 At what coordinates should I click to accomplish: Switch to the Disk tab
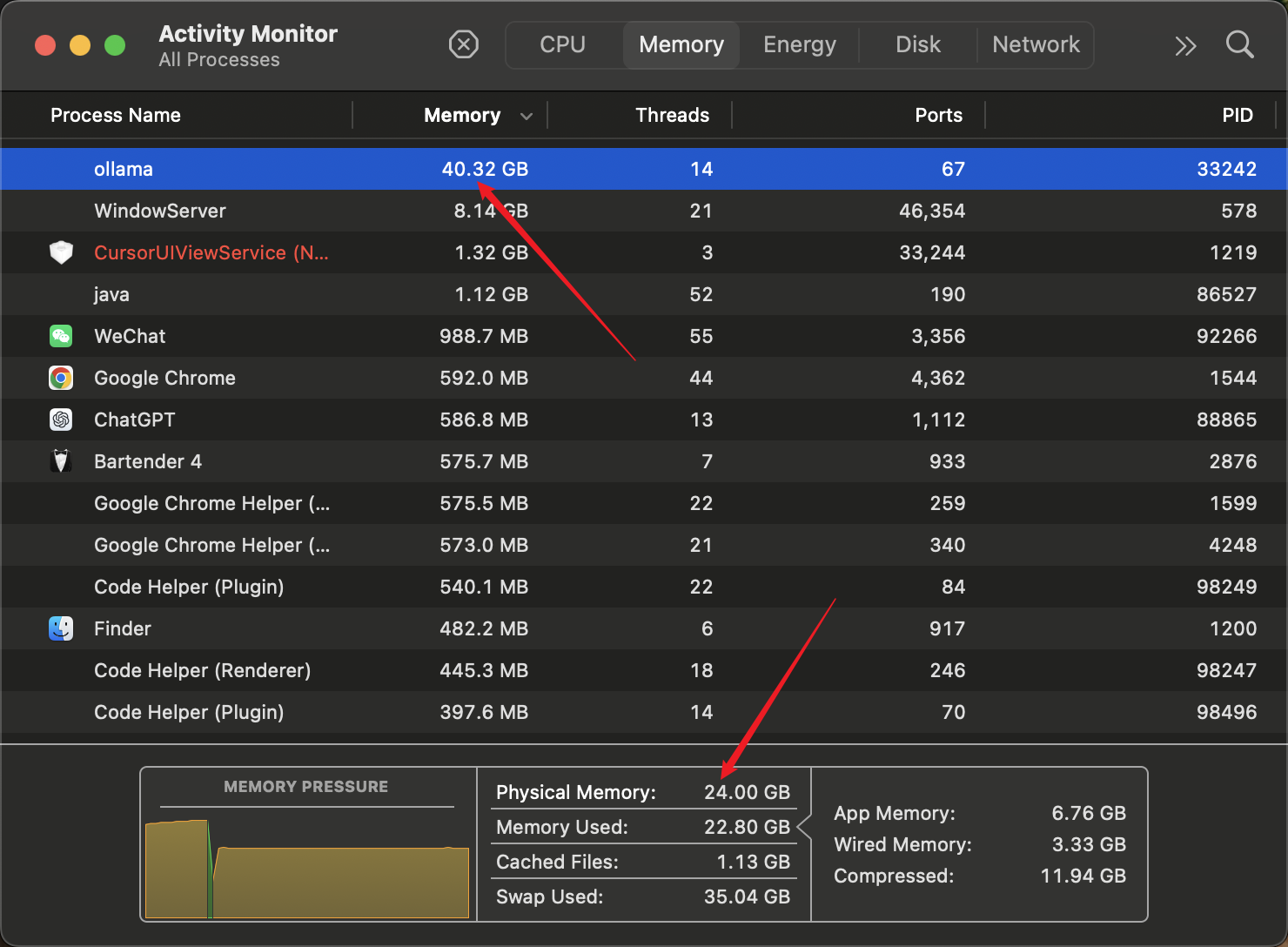(918, 44)
